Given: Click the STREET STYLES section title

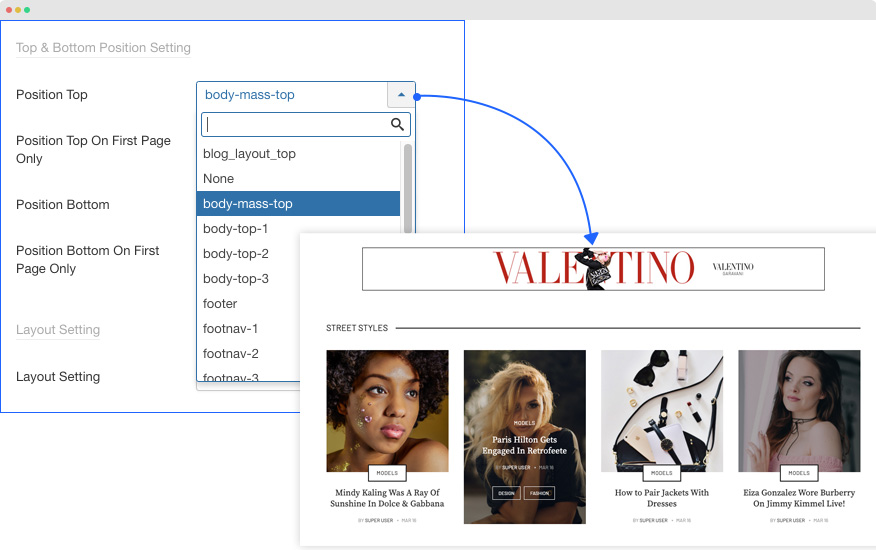Looking at the screenshot, I should pos(357,328).
